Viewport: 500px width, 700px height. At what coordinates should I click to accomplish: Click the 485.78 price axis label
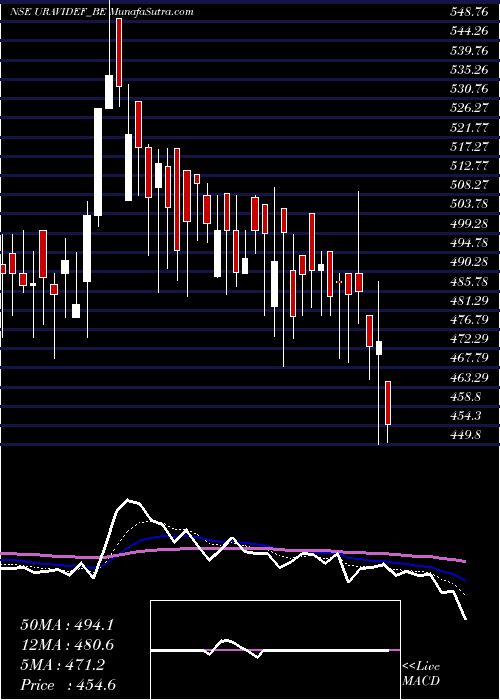pos(469,281)
